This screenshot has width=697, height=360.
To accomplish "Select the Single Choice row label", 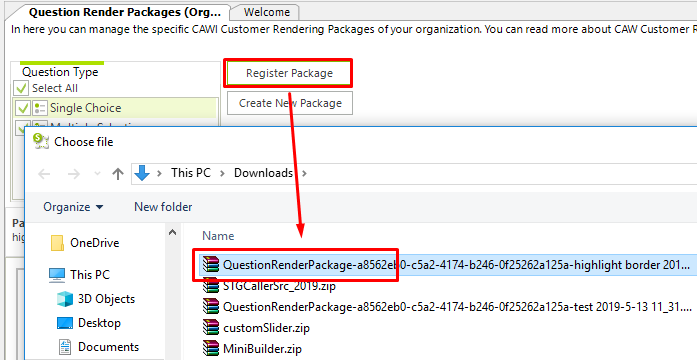I will pos(85,108).
